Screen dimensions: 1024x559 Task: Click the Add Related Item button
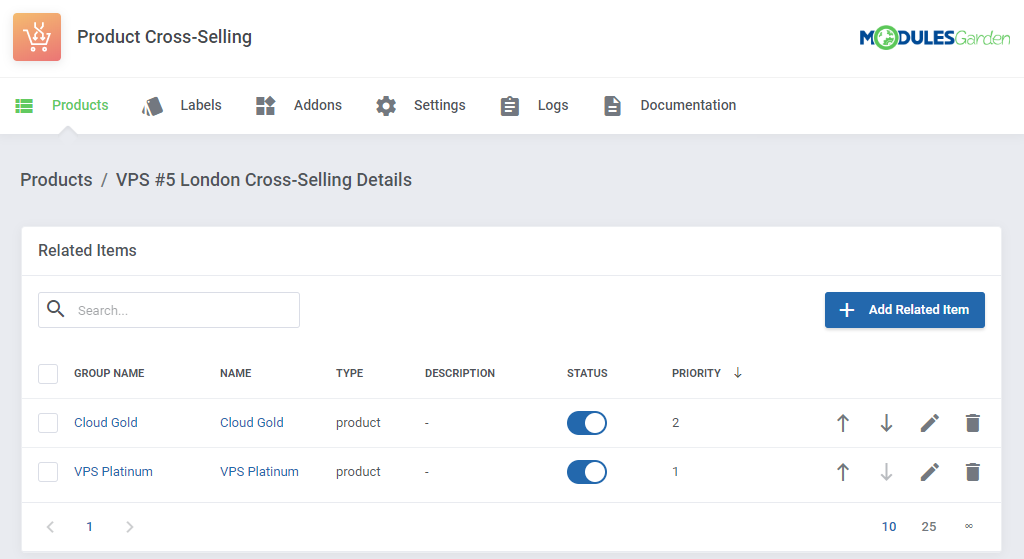(904, 310)
